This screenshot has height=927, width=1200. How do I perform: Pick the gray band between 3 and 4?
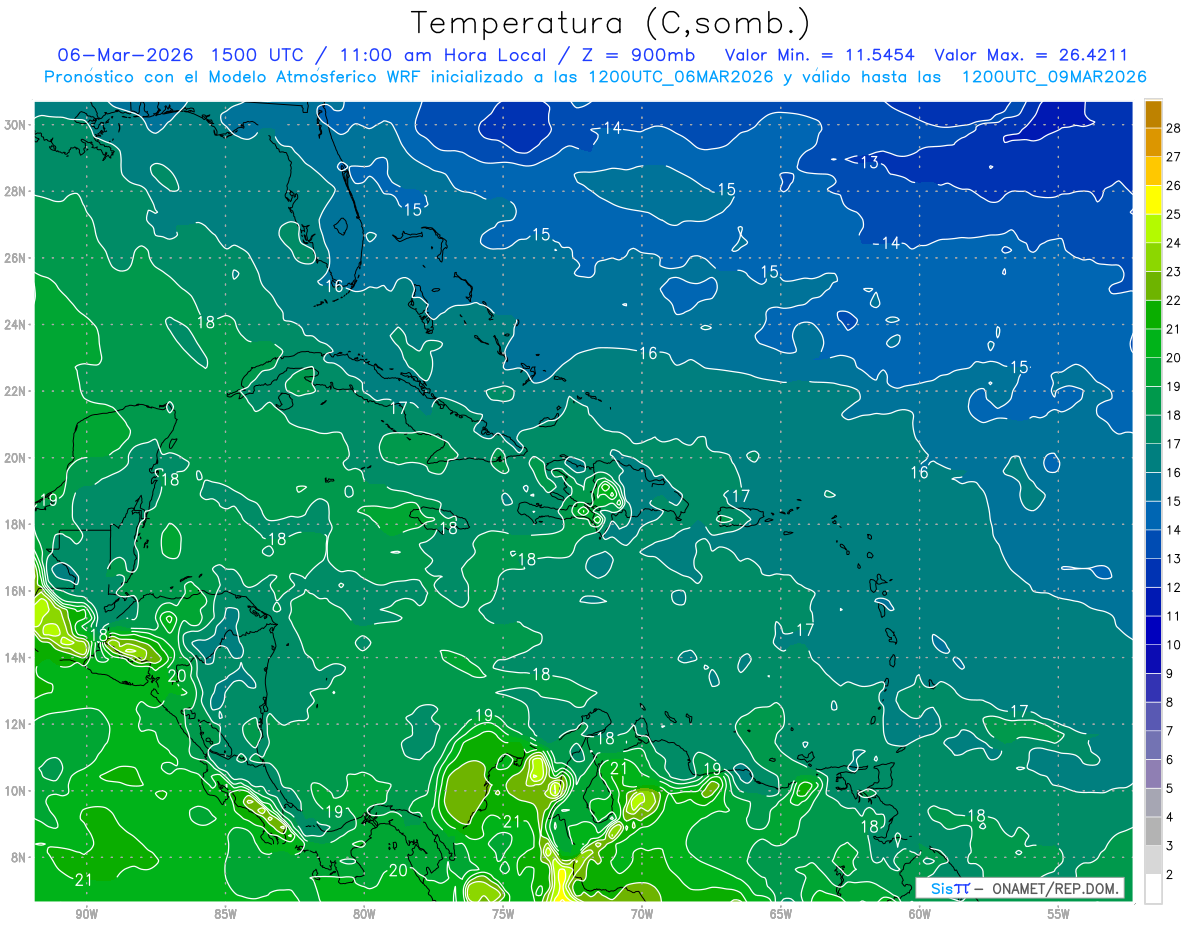1153,832
